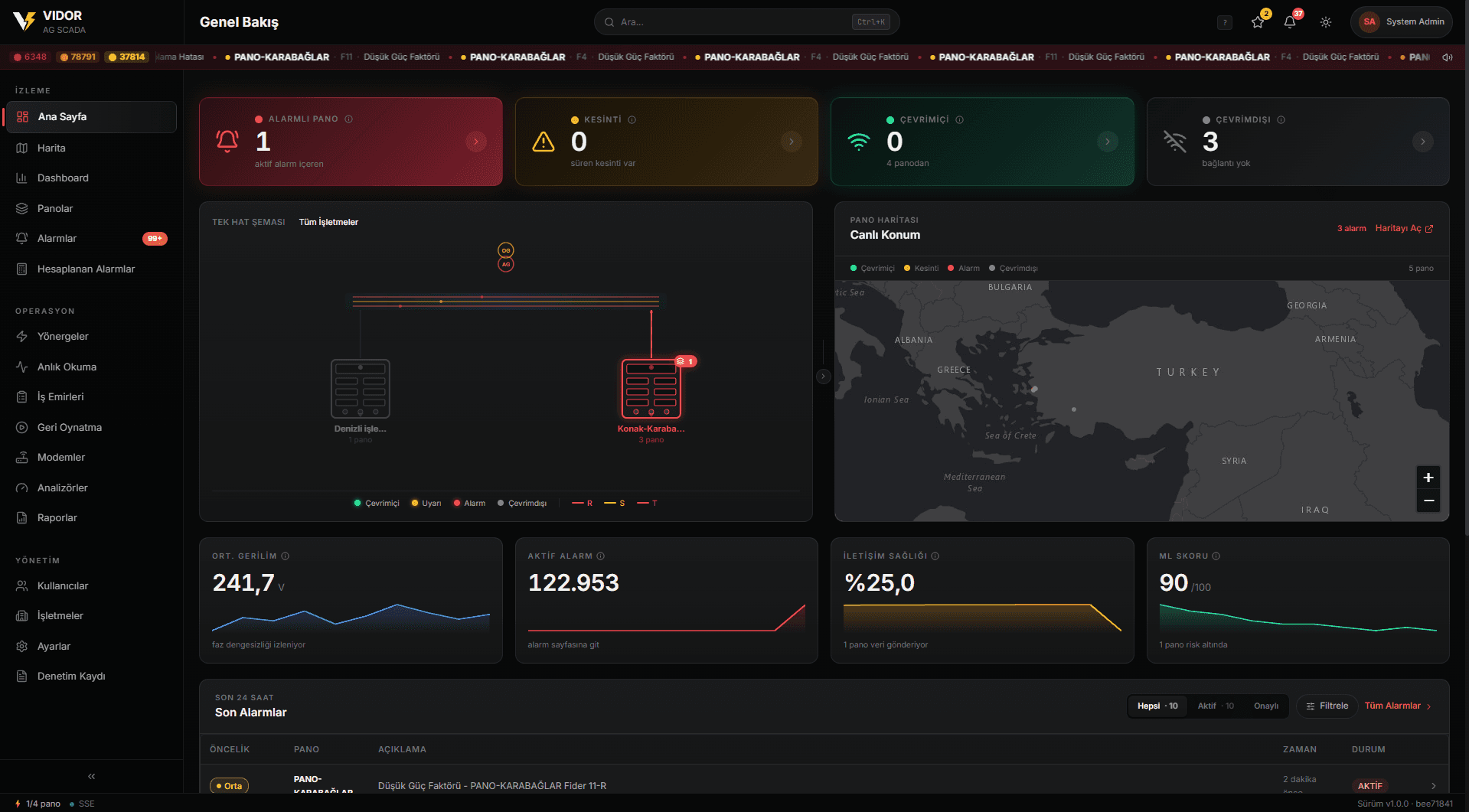Image resolution: width=1469 pixels, height=812 pixels.
Task: Open Anlık Okuma pulse item
Action: (91, 367)
